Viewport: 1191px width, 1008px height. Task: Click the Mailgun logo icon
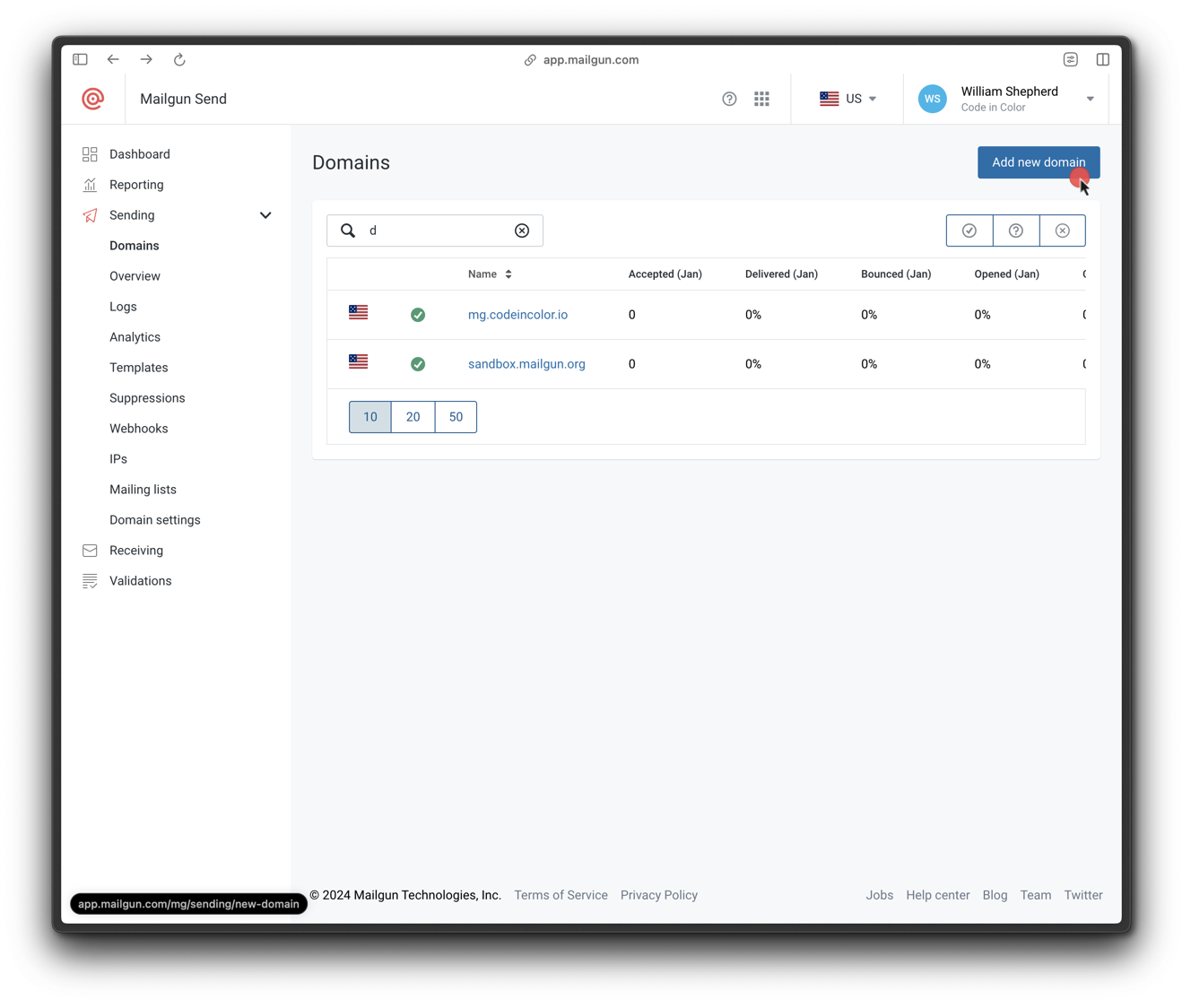[x=93, y=99]
